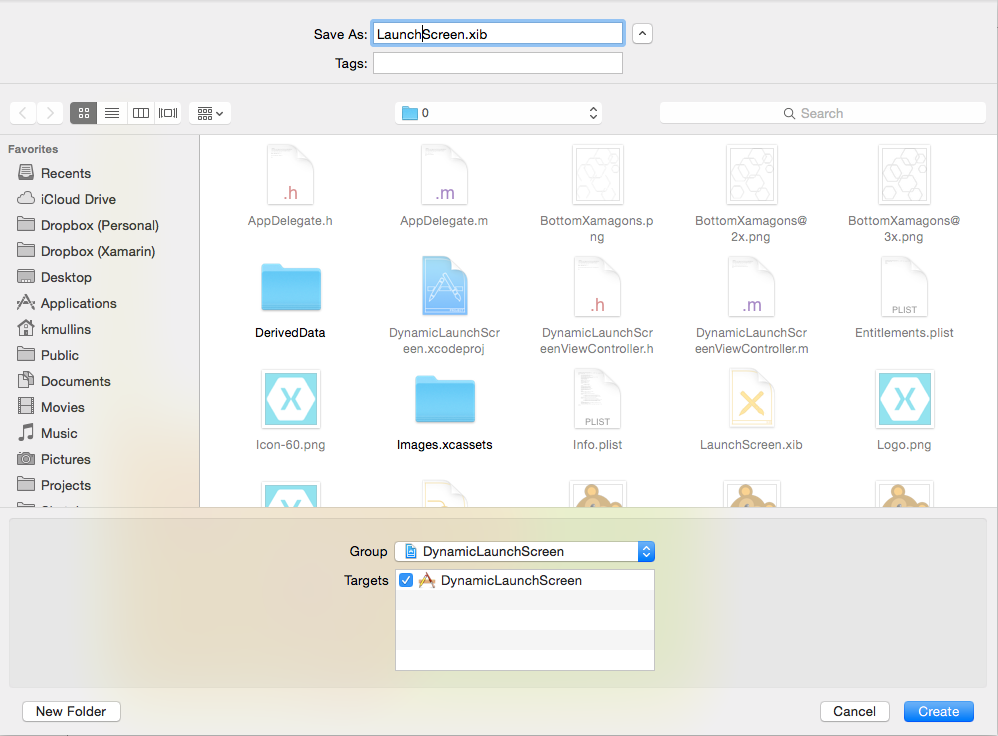The width and height of the screenshot is (998, 736).
Task: Collapse the save dialog with chevron button
Action: click(642, 34)
